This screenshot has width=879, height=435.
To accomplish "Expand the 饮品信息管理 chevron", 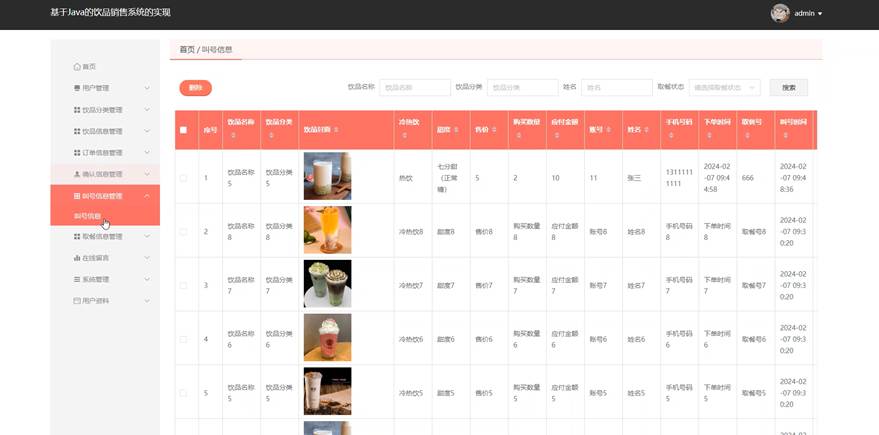I will [147, 131].
